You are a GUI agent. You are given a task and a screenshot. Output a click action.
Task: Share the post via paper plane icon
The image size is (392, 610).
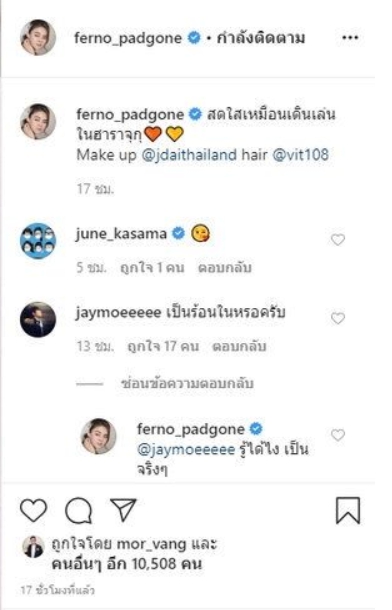[123, 509]
